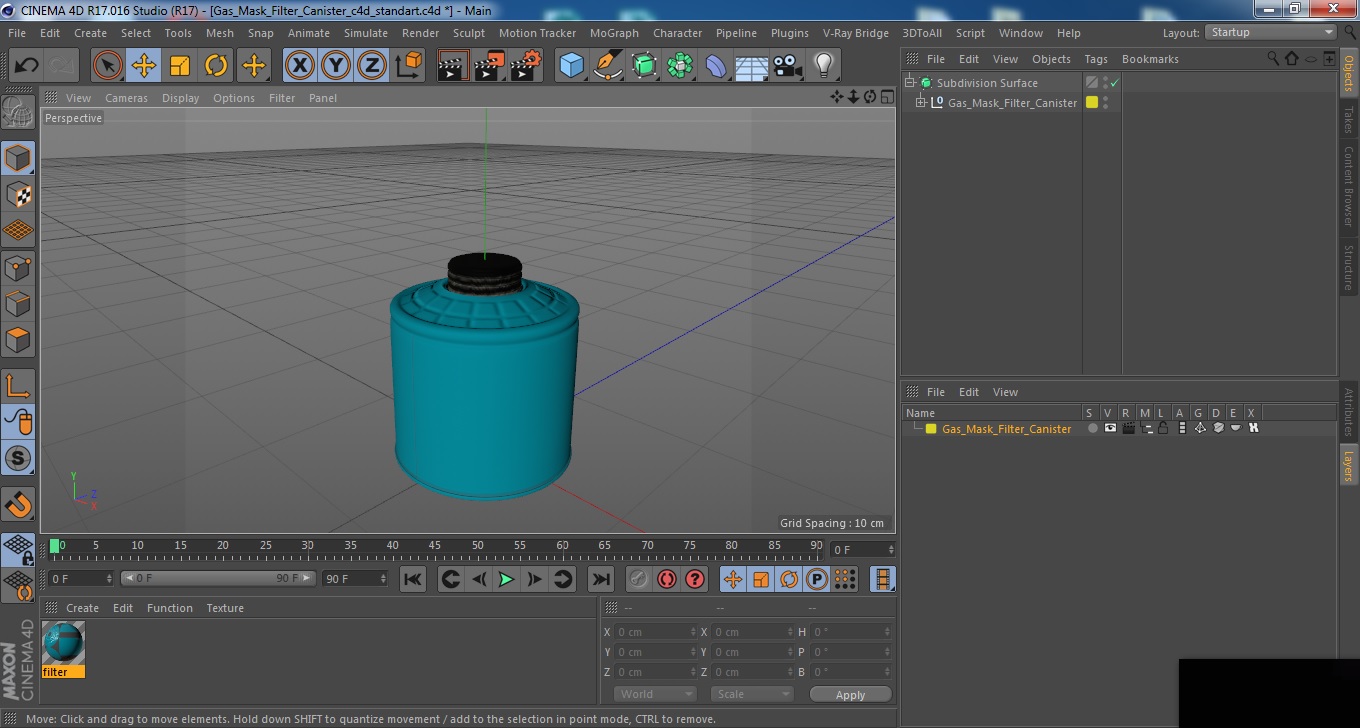Activate the Move tool in top toolbar
The image size is (1360, 728).
click(x=144, y=66)
